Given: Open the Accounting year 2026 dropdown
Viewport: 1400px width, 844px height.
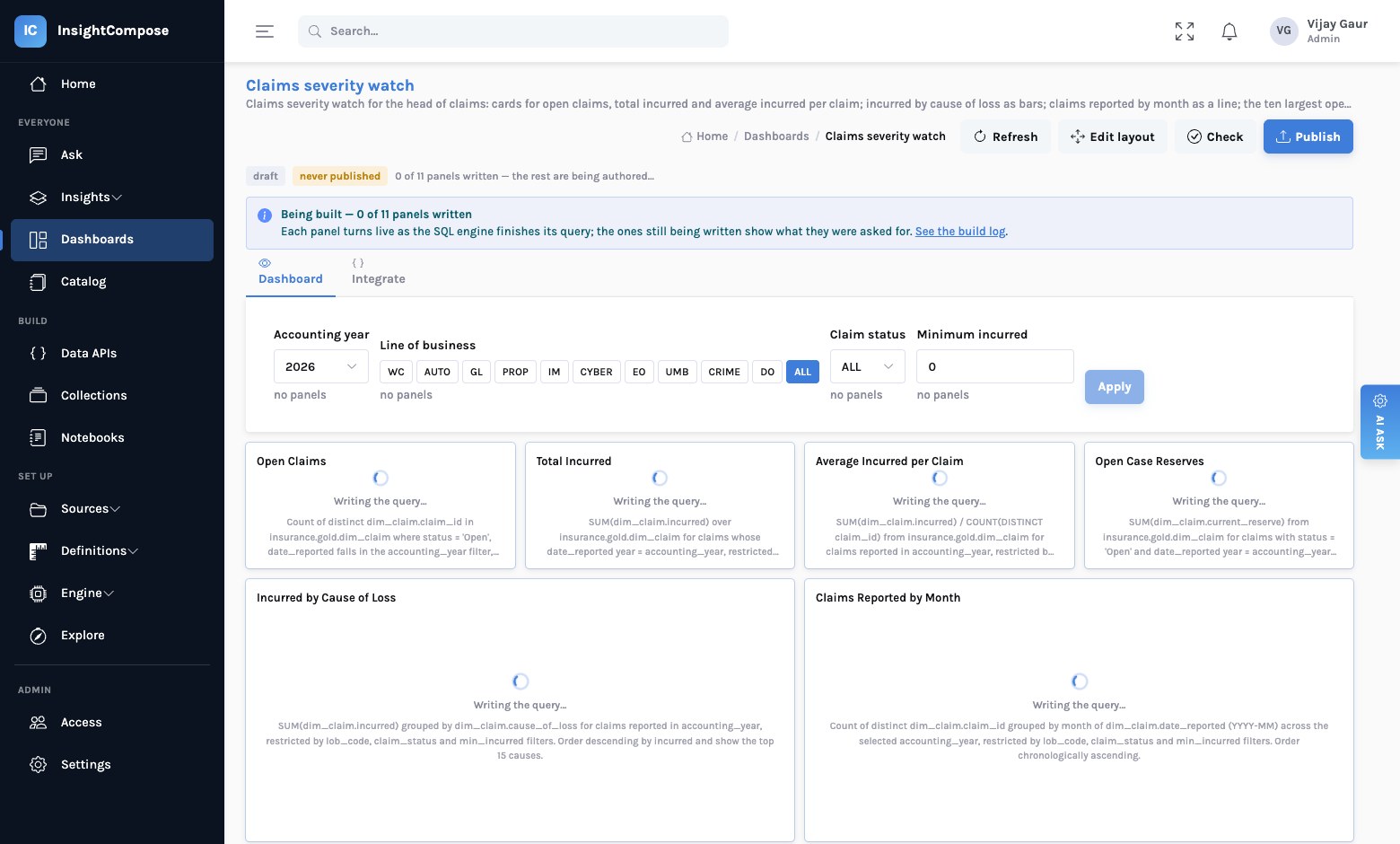Looking at the screenshot, I should [x=321, y=366].
